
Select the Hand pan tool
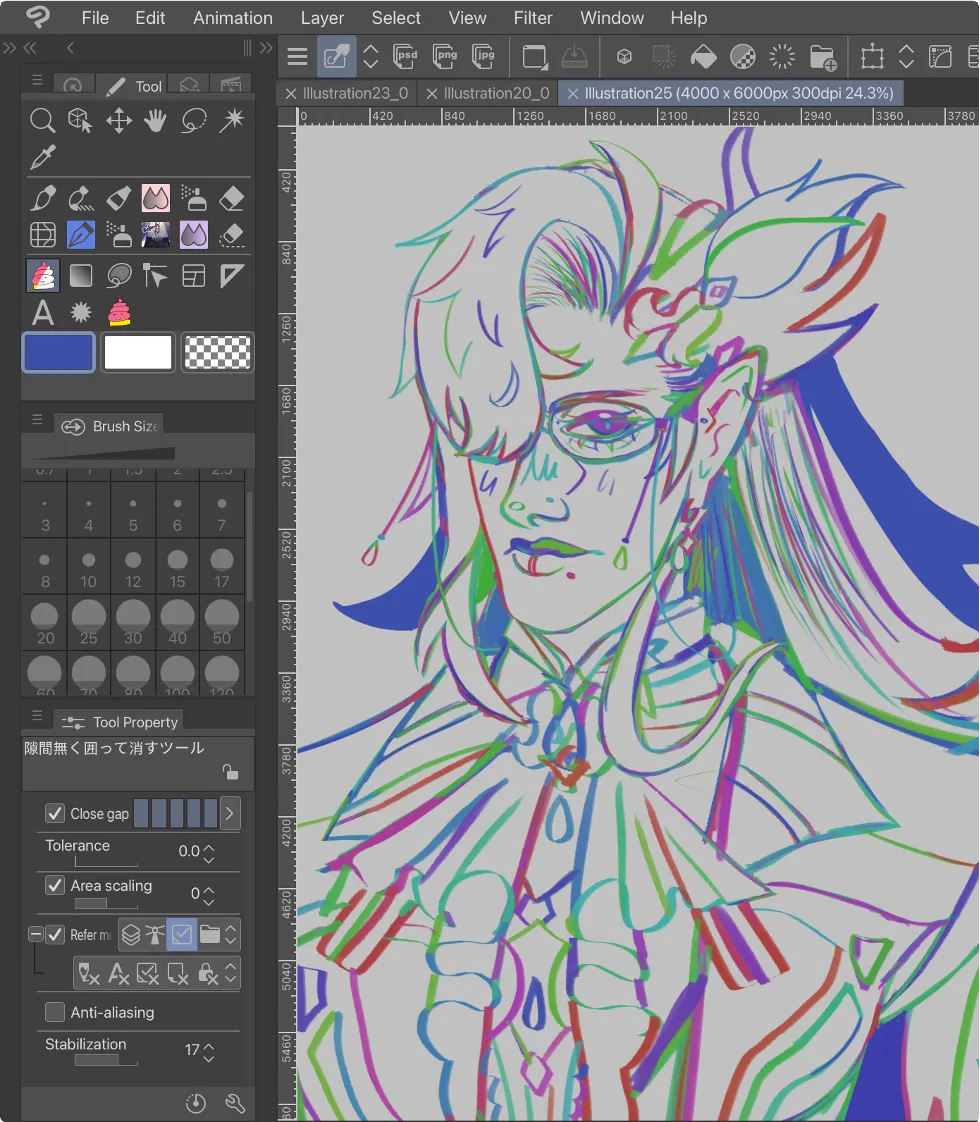(155, 120)
